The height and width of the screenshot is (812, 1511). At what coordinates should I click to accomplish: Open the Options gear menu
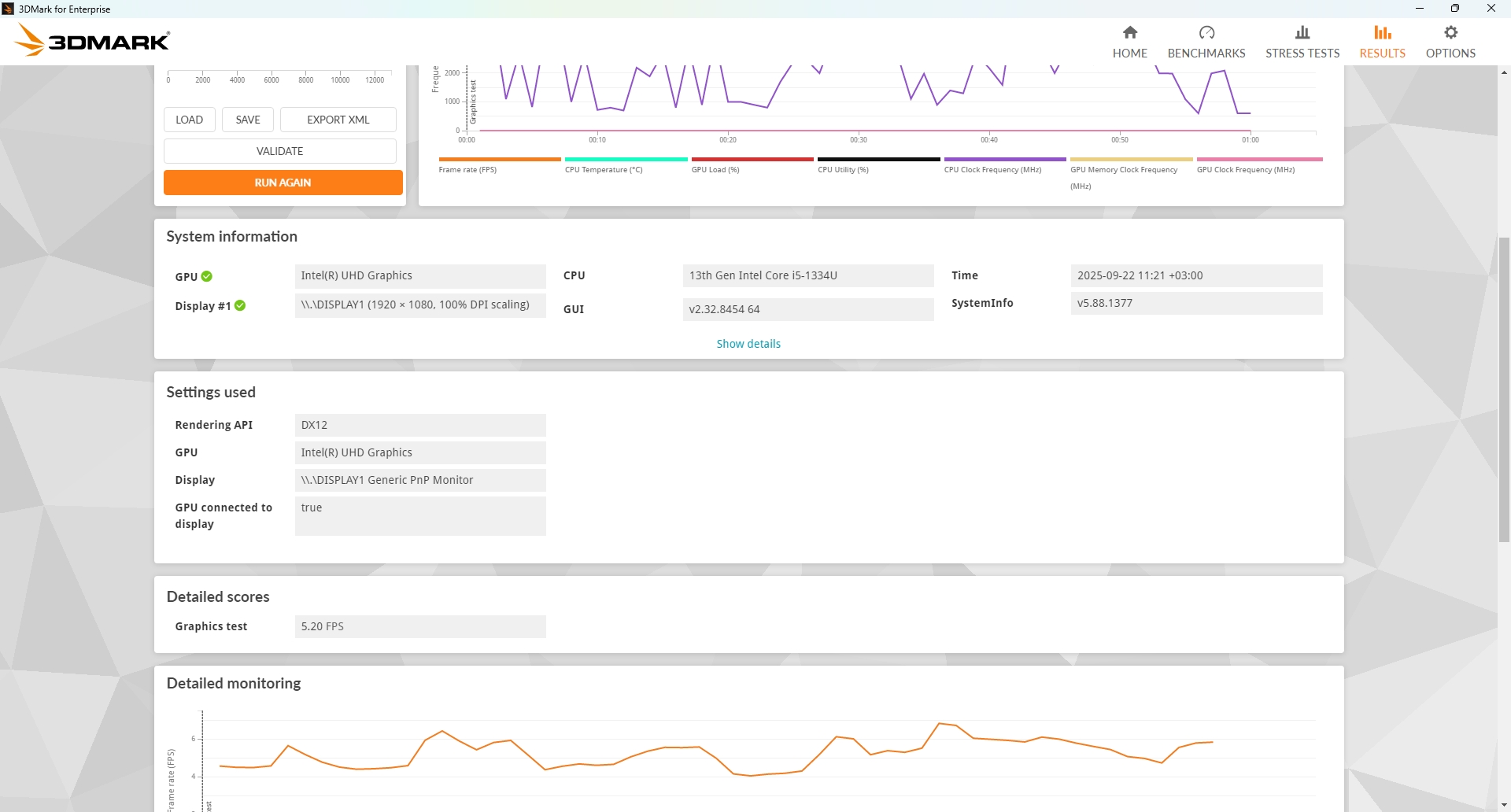click(1450, 42)
